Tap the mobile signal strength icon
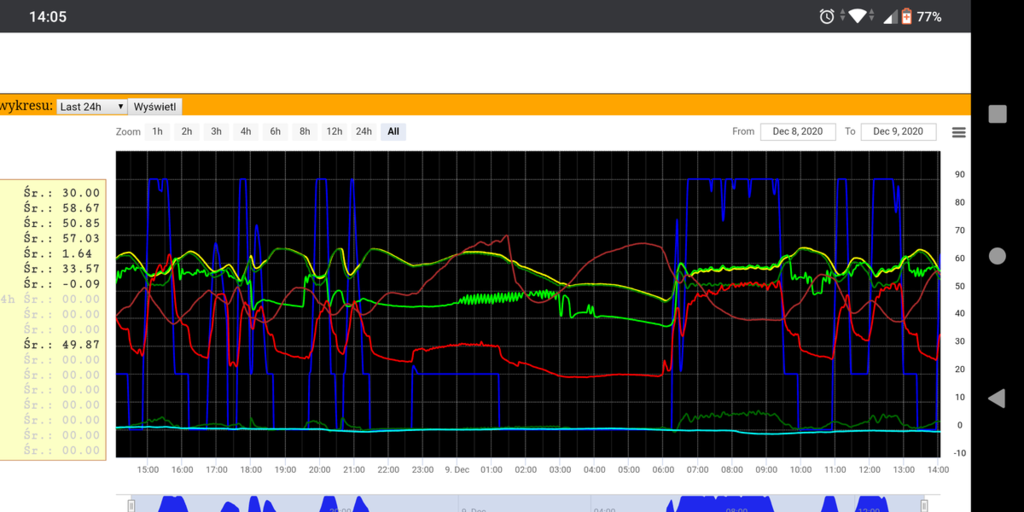 [x=890, y=17]
